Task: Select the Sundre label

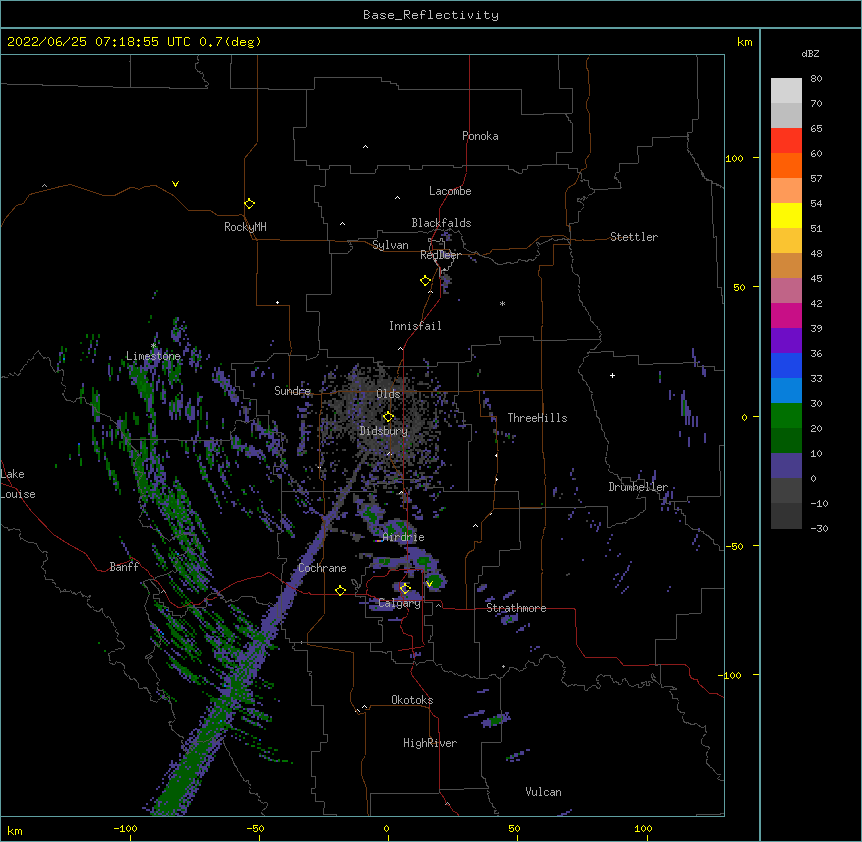Action: [292, 391]
